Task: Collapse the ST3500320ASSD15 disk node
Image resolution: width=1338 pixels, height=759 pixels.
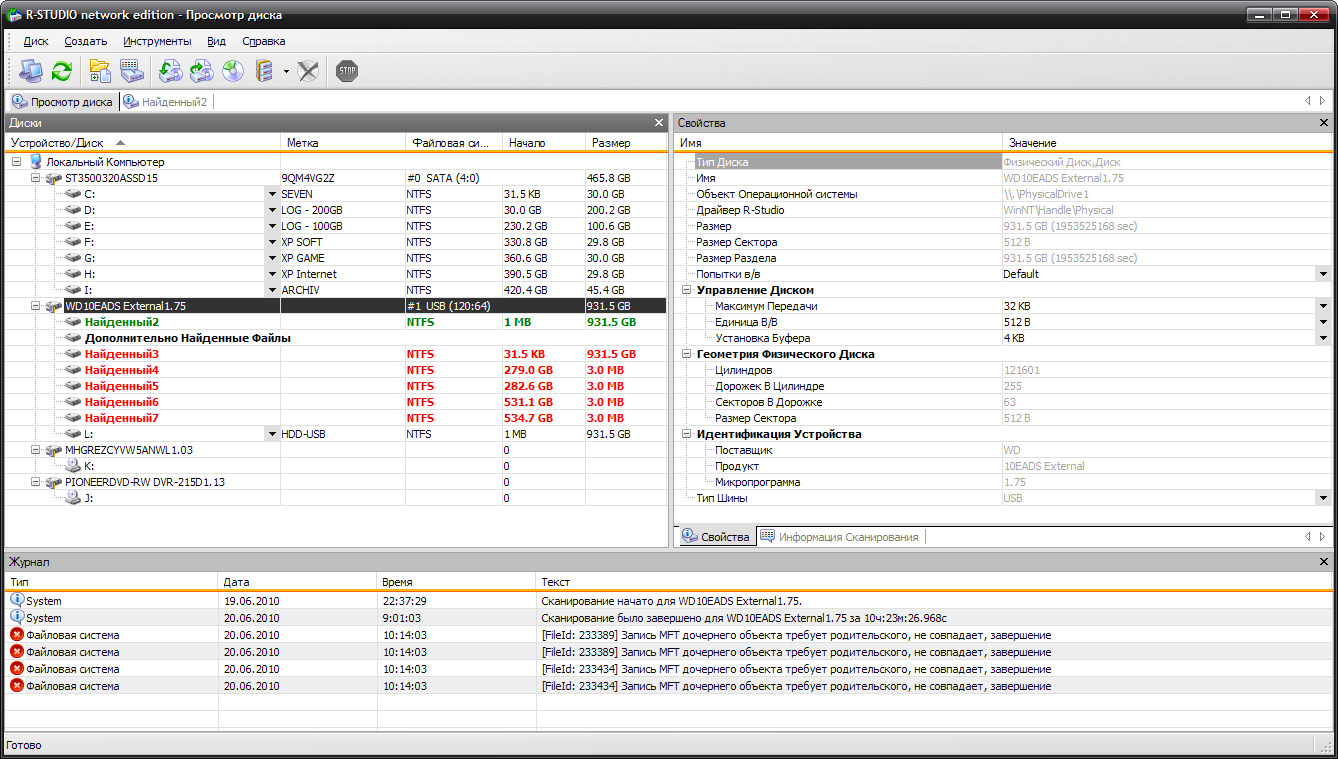Action: (35, 178)
